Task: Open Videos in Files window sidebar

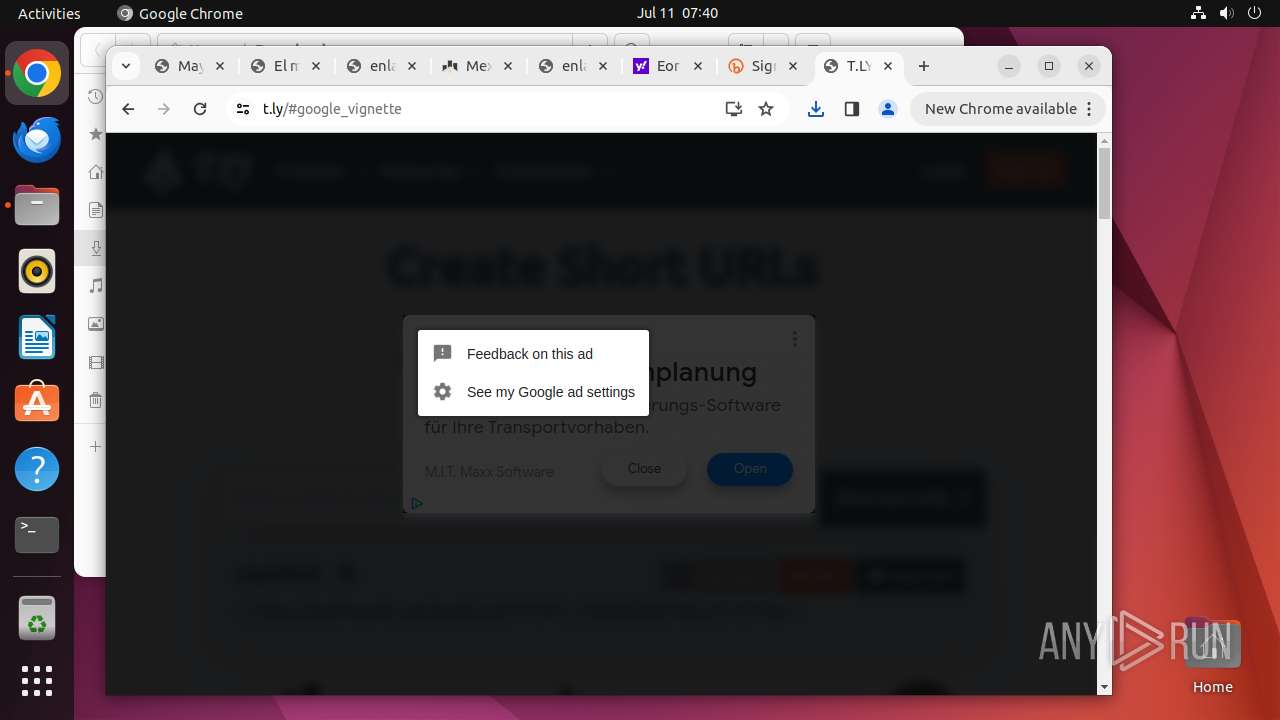Action: click(95, 362)
